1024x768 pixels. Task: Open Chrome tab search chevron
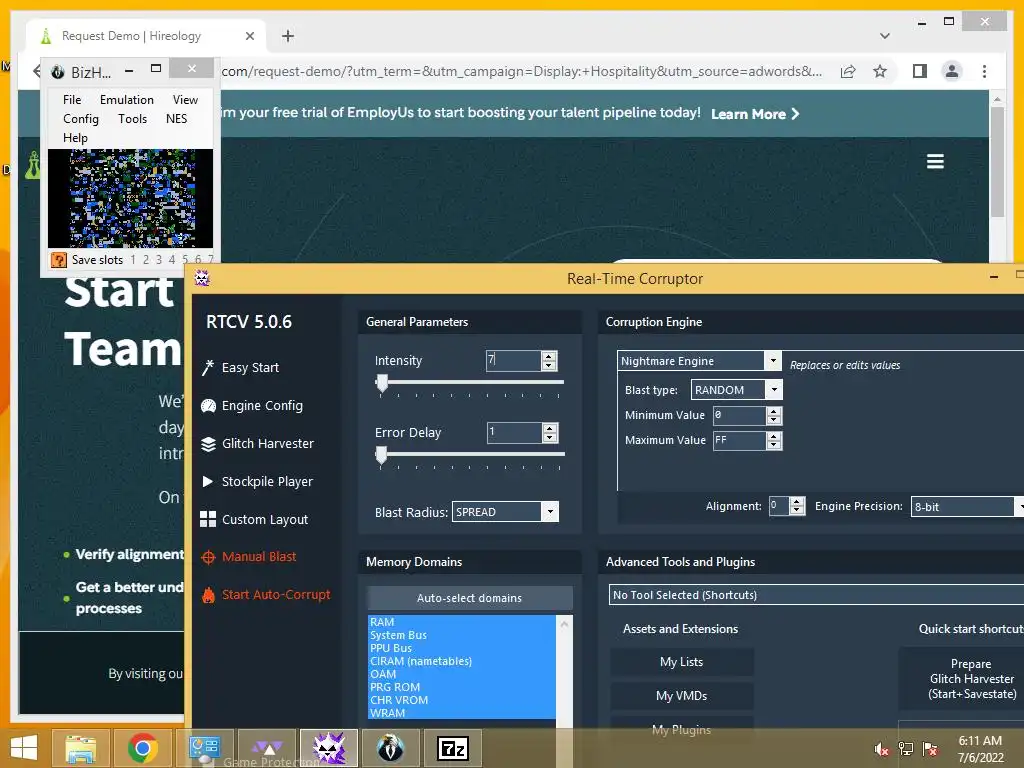(884, 36)
